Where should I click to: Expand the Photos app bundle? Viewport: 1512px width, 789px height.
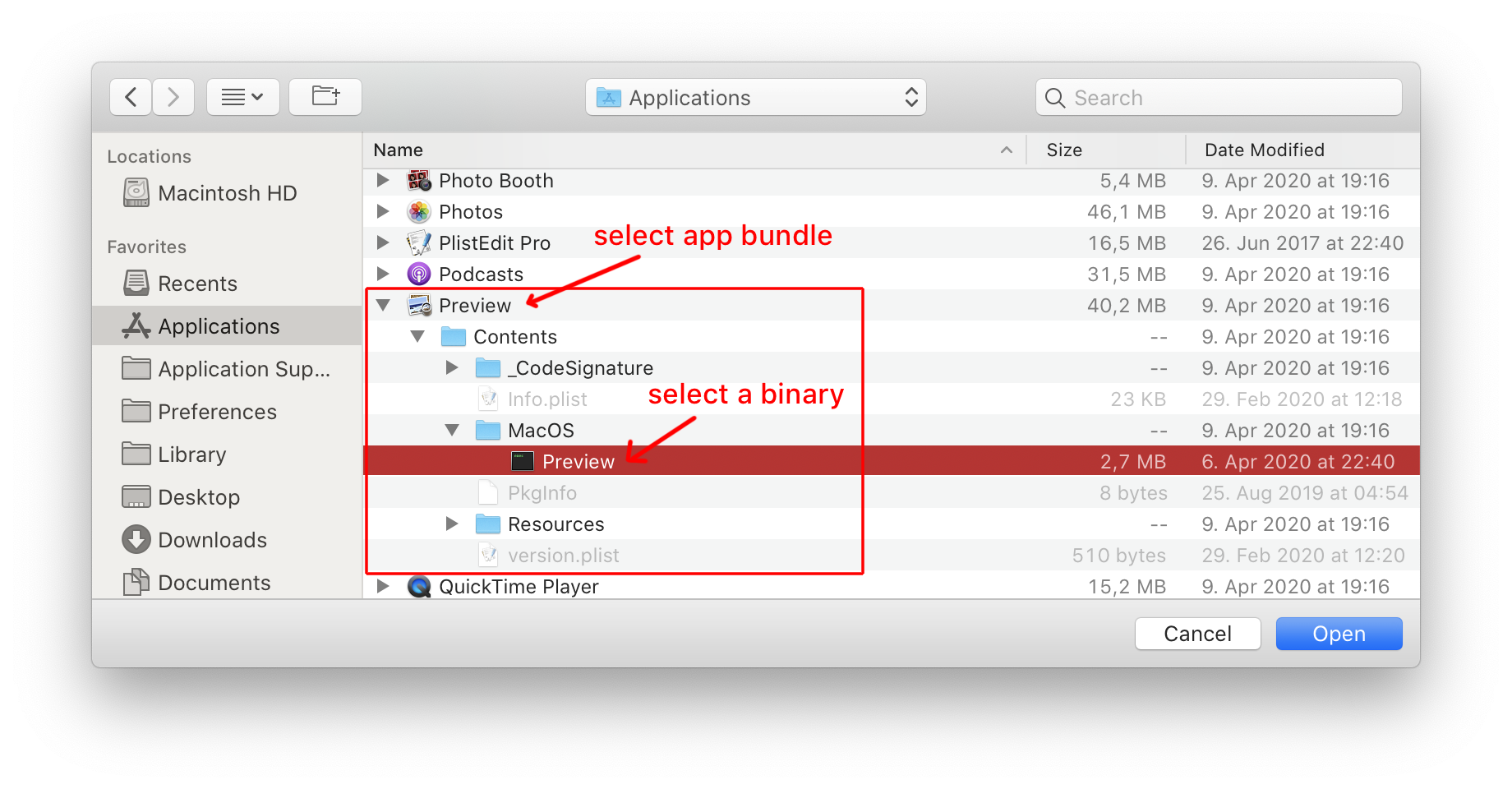[x=383, y=211]
